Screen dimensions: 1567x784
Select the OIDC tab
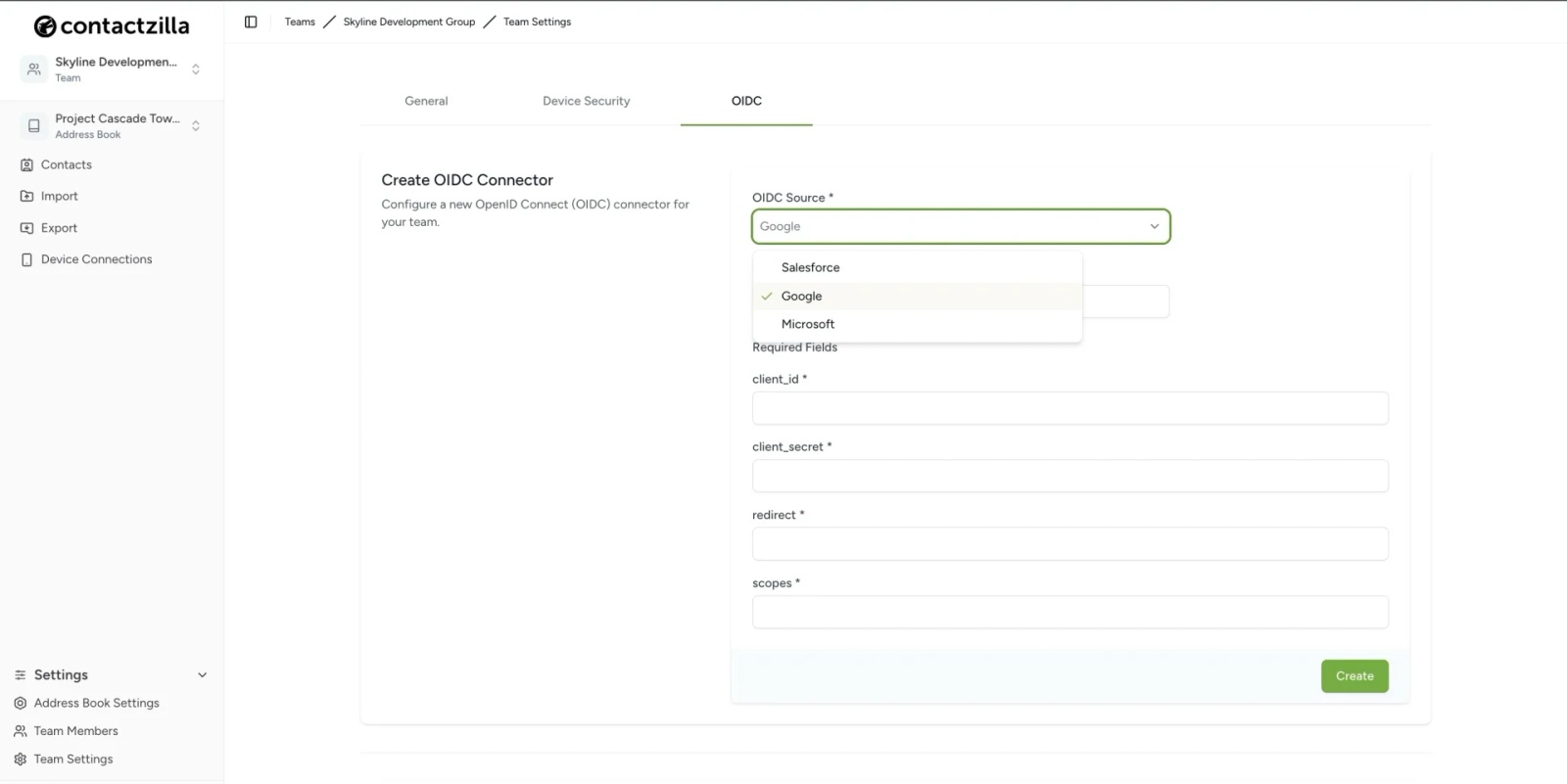tap(746, 101)
